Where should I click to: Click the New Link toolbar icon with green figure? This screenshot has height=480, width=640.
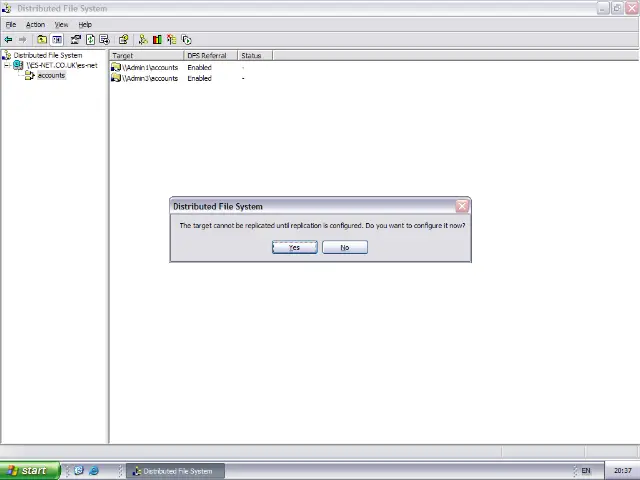tap(142, 40)
